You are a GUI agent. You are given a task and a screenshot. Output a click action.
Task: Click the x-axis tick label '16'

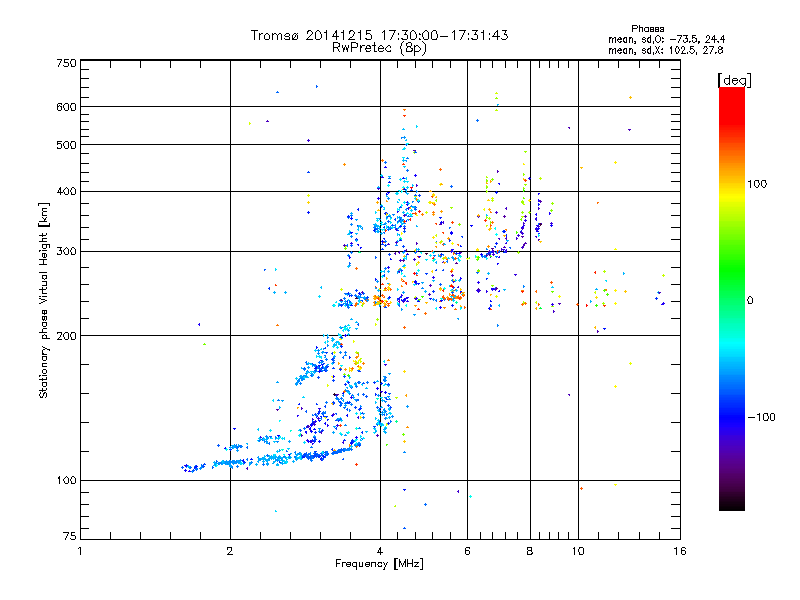(680, 551)
